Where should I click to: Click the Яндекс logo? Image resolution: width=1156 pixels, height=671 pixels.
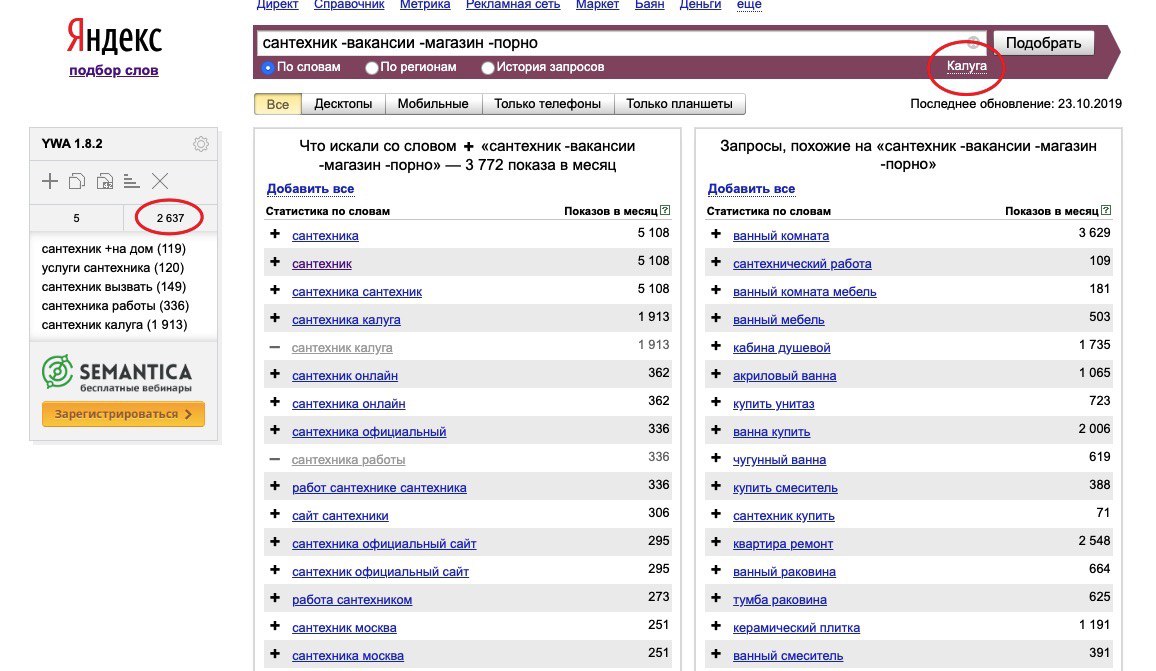114,37
